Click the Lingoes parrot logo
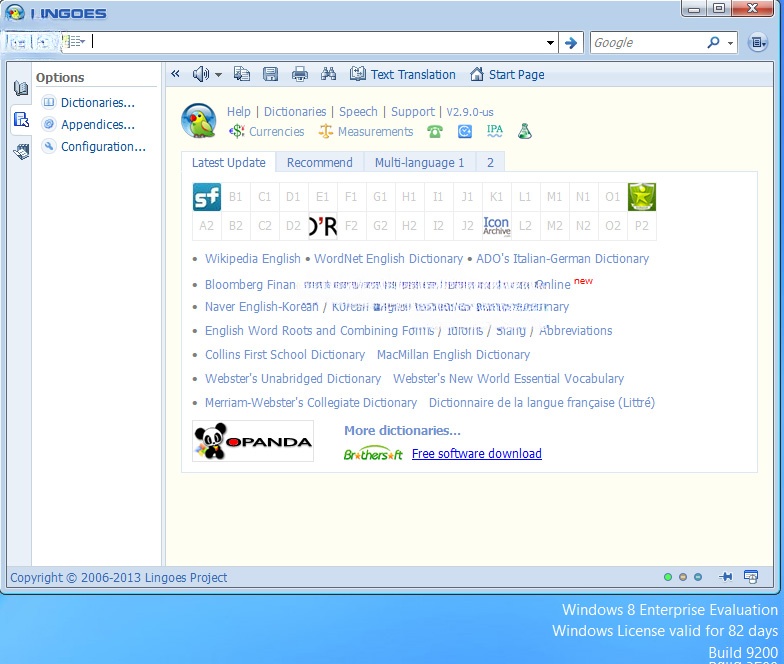 click(198, 120)
